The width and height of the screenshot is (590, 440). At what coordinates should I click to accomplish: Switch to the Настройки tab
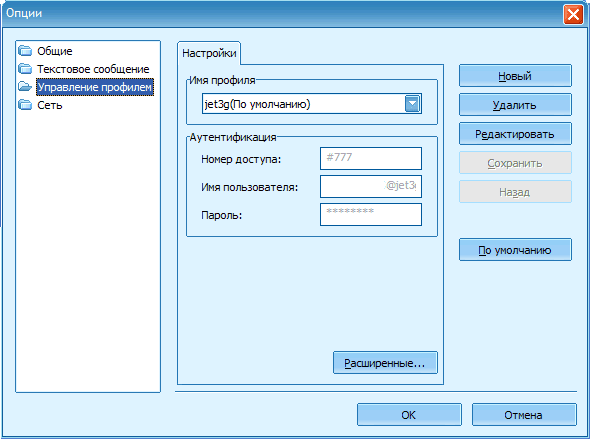point(209,53)
